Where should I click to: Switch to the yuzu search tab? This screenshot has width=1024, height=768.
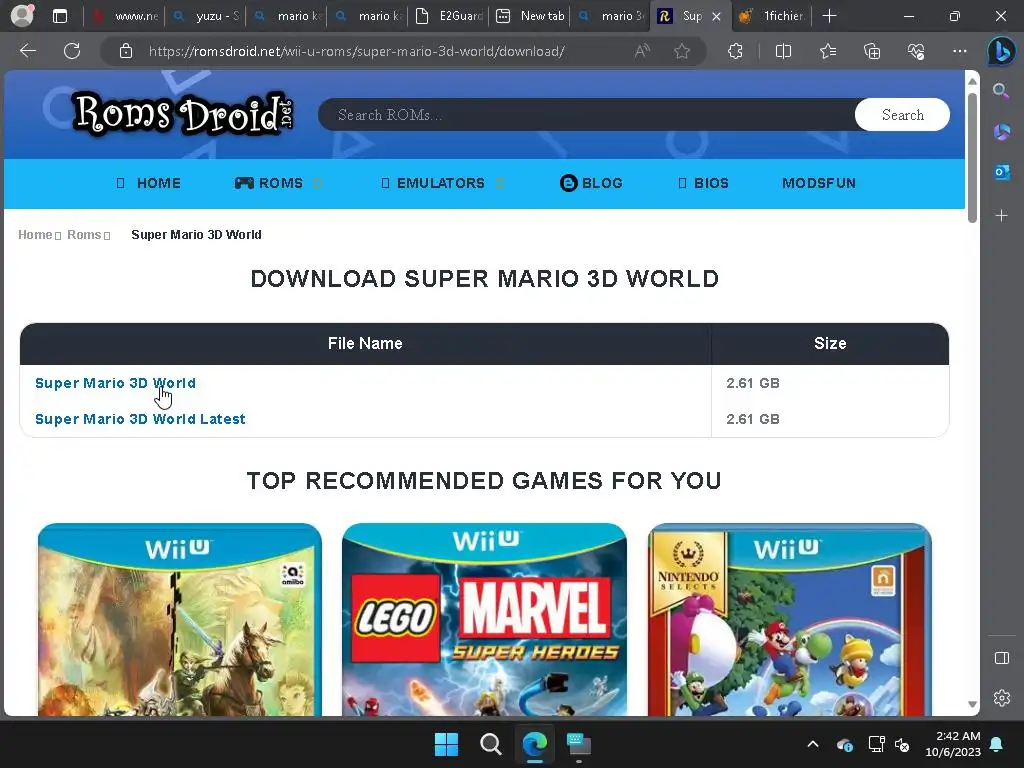[x=206, y=16]
